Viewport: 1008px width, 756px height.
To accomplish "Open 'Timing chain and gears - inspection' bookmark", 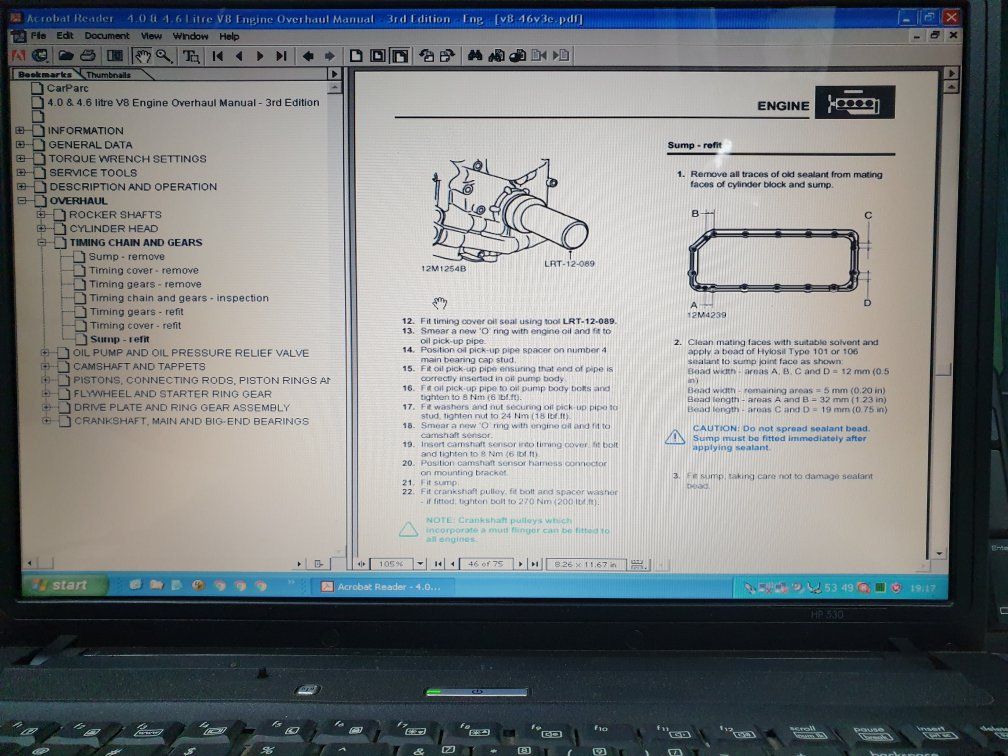I will (x=179, y=298).
